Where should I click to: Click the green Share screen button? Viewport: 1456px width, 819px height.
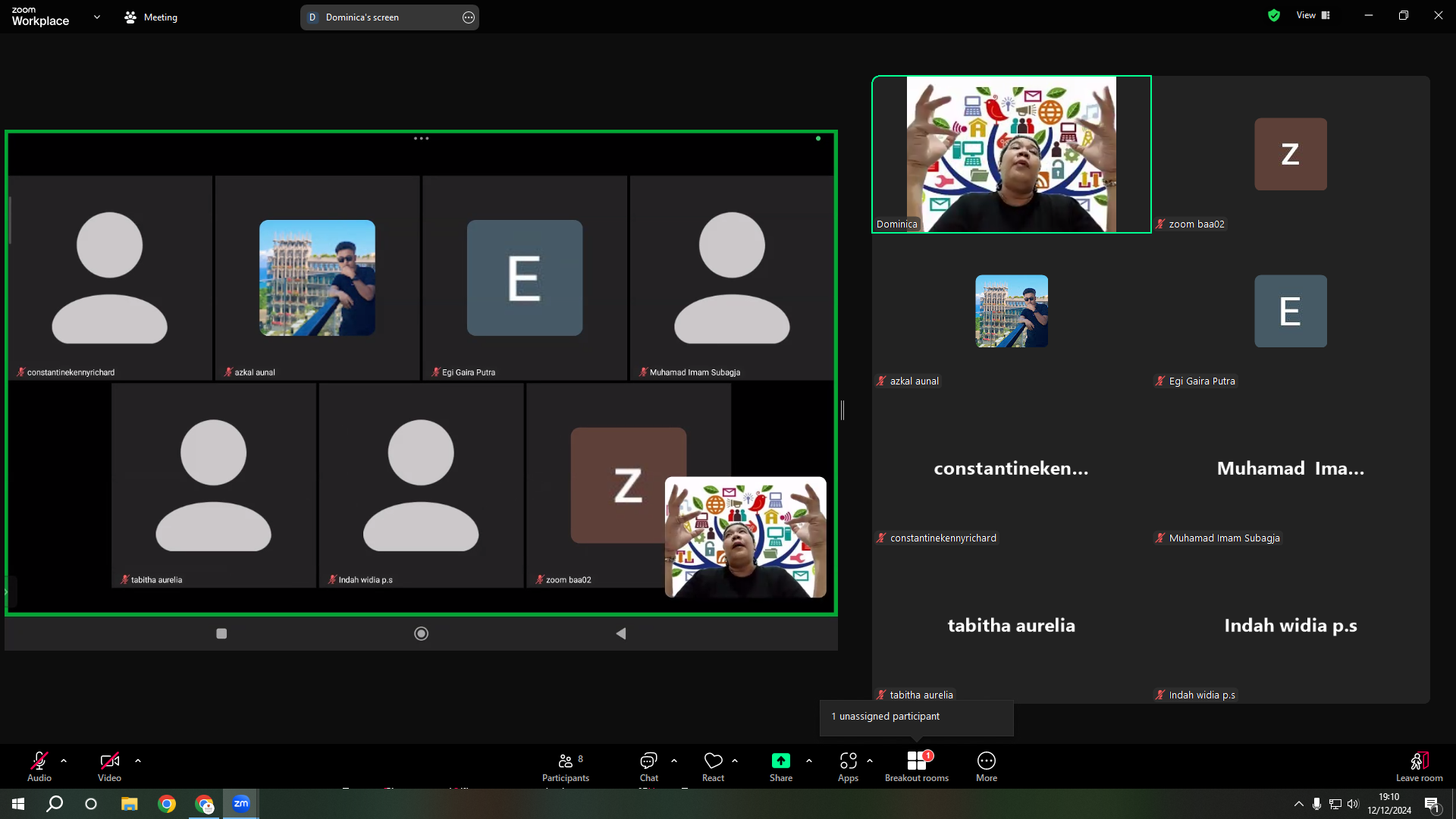pos(781,766)
